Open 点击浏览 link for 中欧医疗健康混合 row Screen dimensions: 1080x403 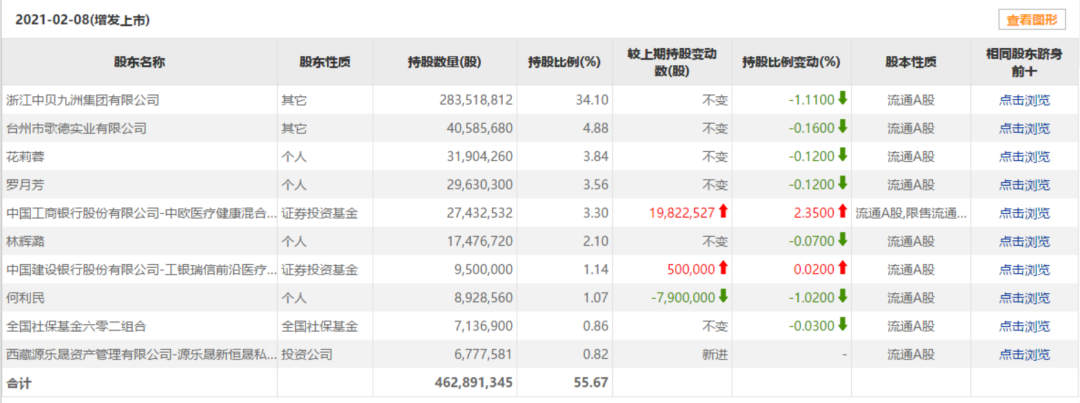pyautogui.click(x=1024, y=213)
